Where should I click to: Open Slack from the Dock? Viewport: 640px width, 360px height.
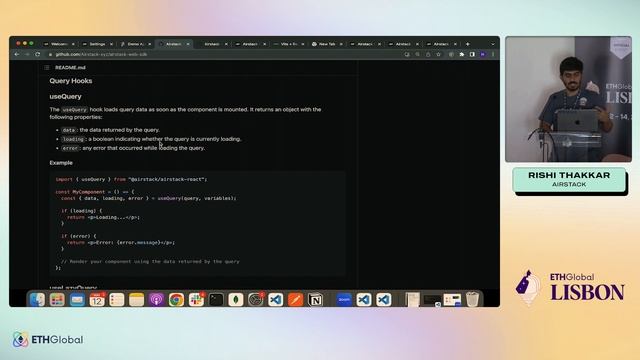pos(196,300)
